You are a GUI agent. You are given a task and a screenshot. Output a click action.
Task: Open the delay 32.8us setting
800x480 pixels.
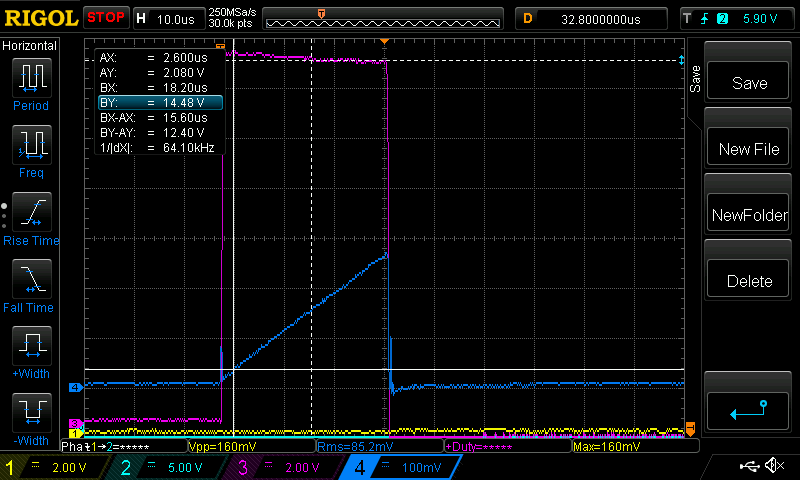coord(592,18)
